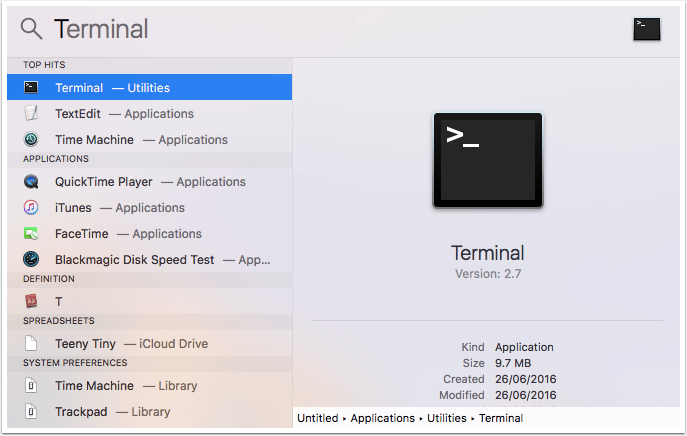Click the Terminal title in preview pane
The image size is (687, 436).
pyautogui.click(x=488, y=253)
